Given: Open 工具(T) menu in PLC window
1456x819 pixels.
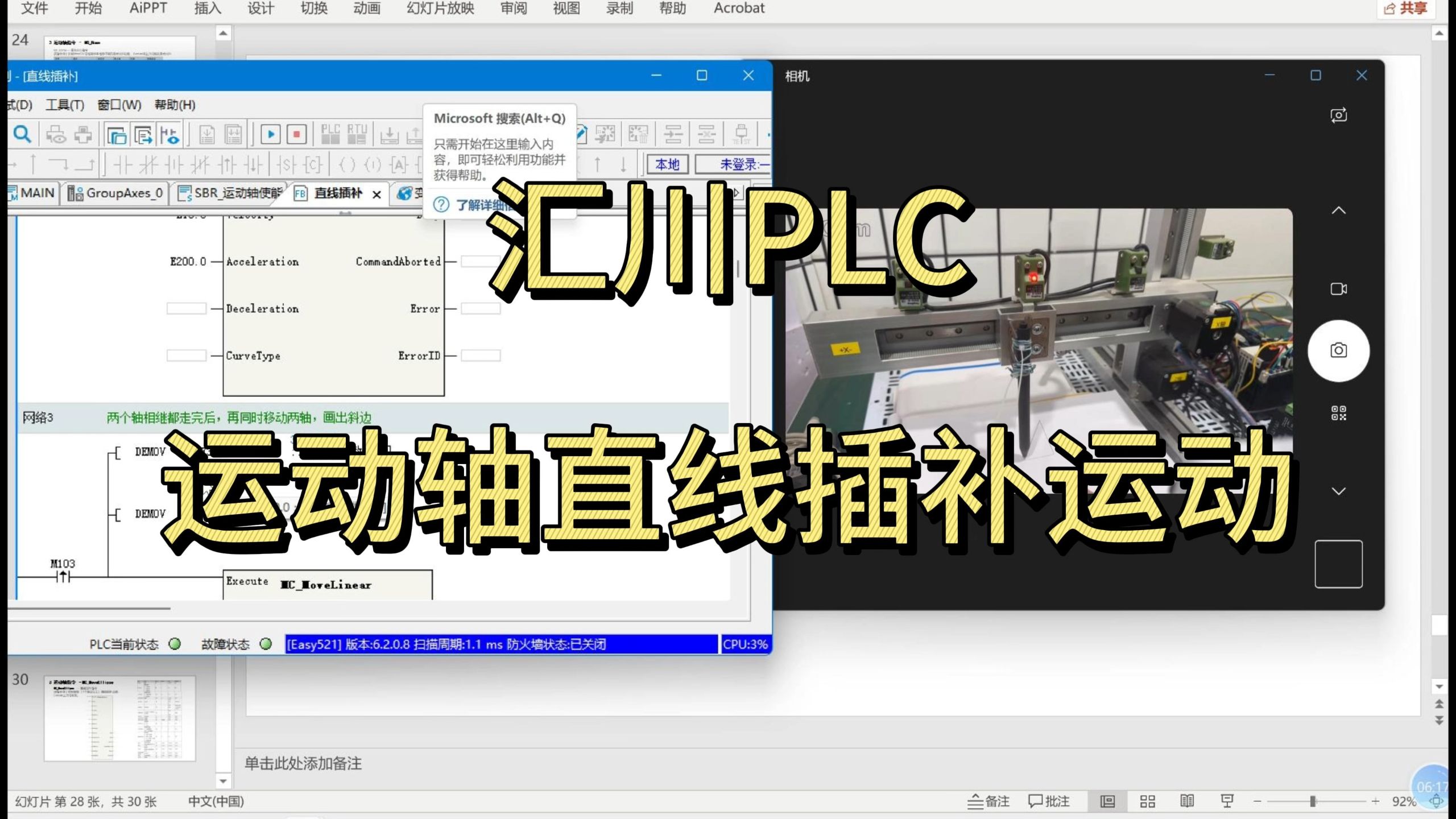Looking at the screenshot, I should point(65,105).
